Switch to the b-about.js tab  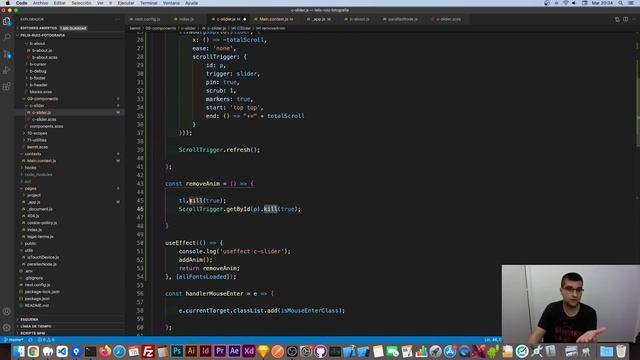(359, 19)
